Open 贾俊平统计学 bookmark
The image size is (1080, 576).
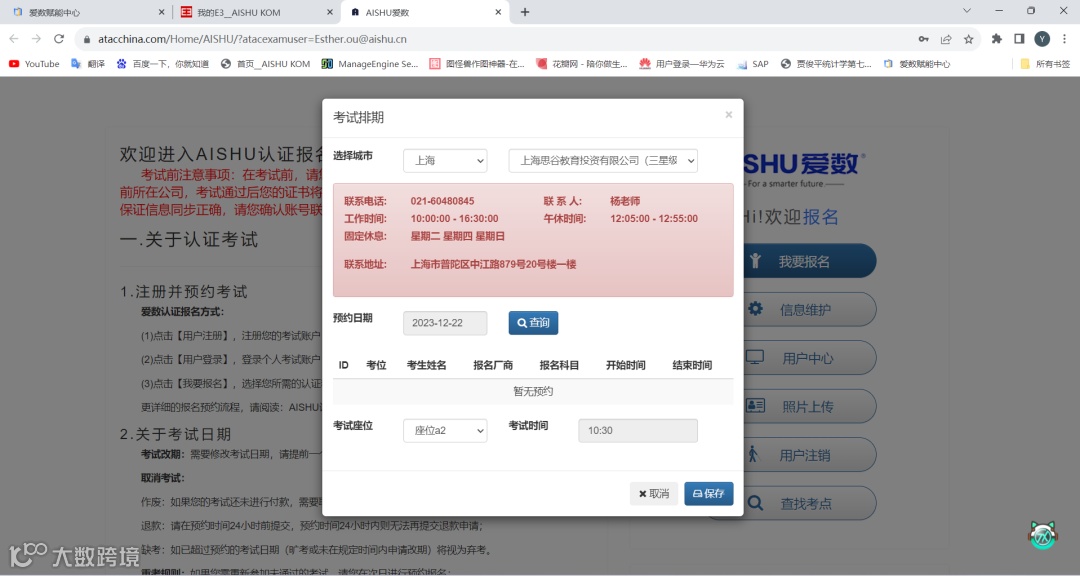tap(826, 64)
